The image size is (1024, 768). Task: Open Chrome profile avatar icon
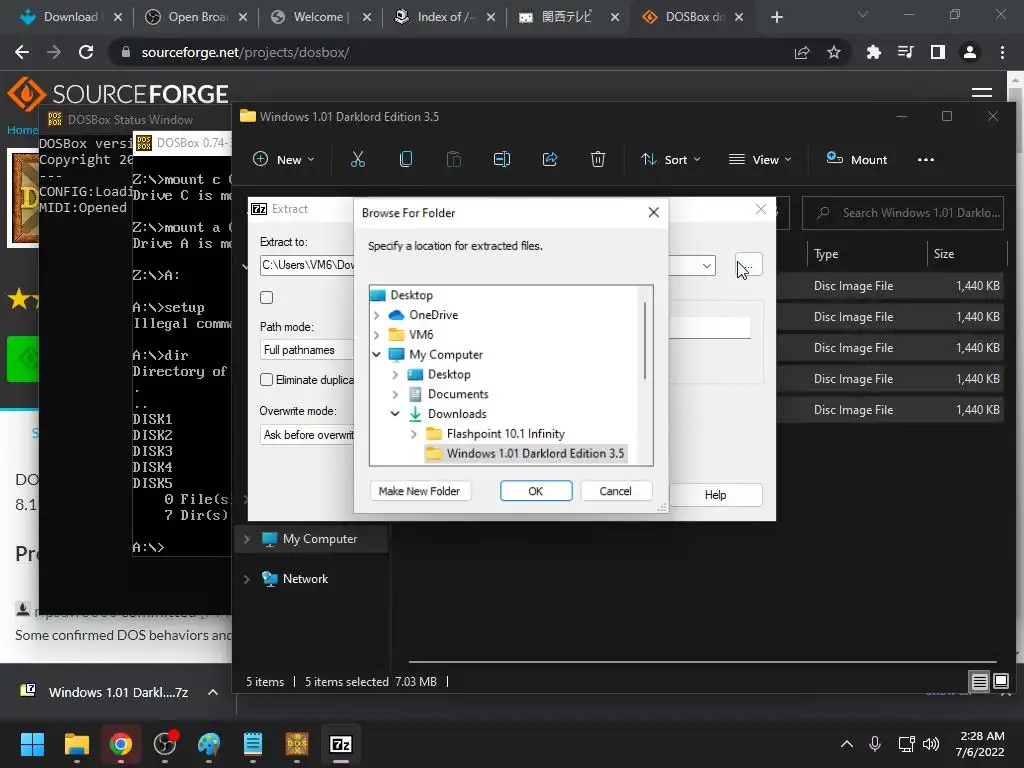[x=970, y=52]
